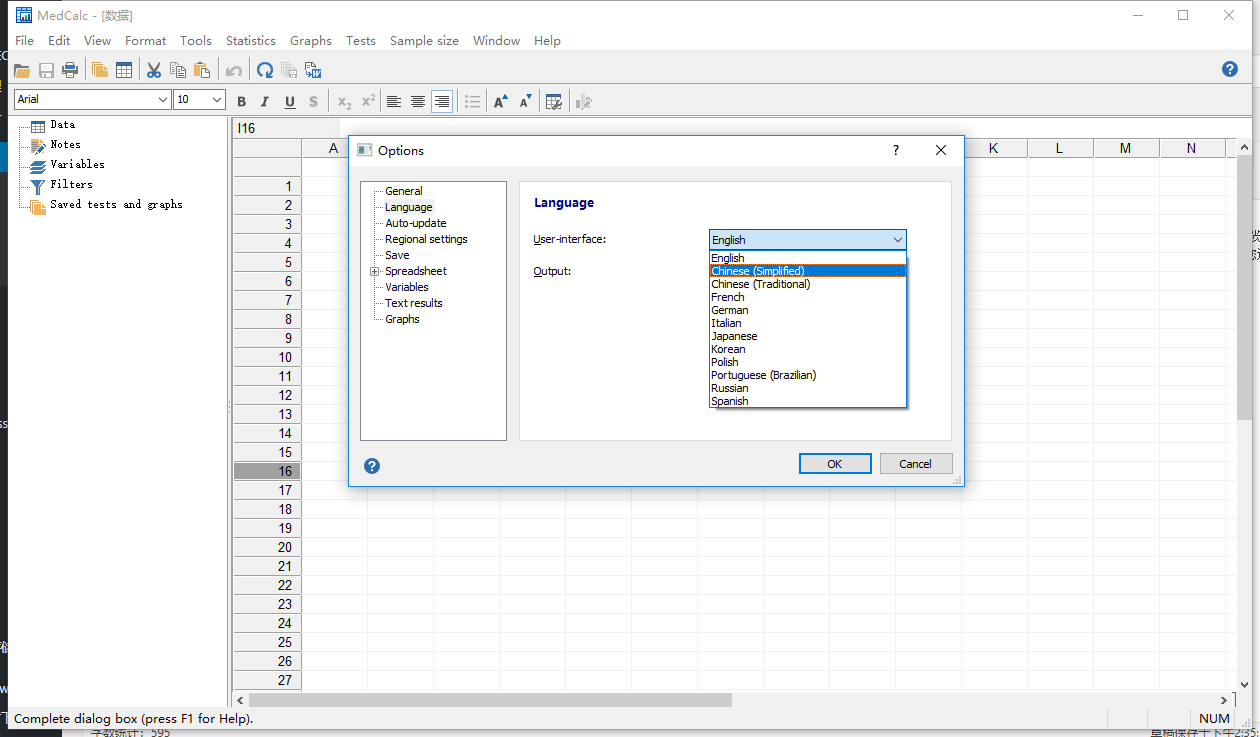The height and width of the screenshot is (737, 1260).
Task: Center align text
Action: 418,101
